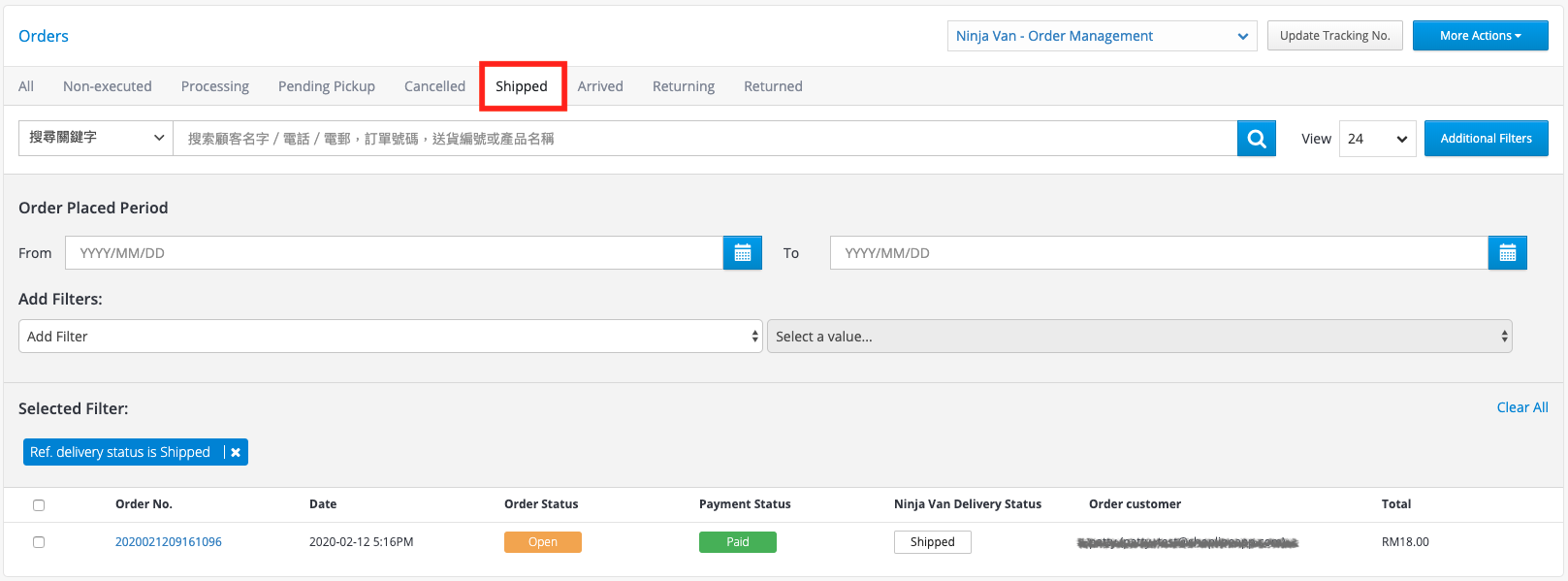Switch to the Returning tab
Screen dimensions: 1568x581
(x=684, y=86)
